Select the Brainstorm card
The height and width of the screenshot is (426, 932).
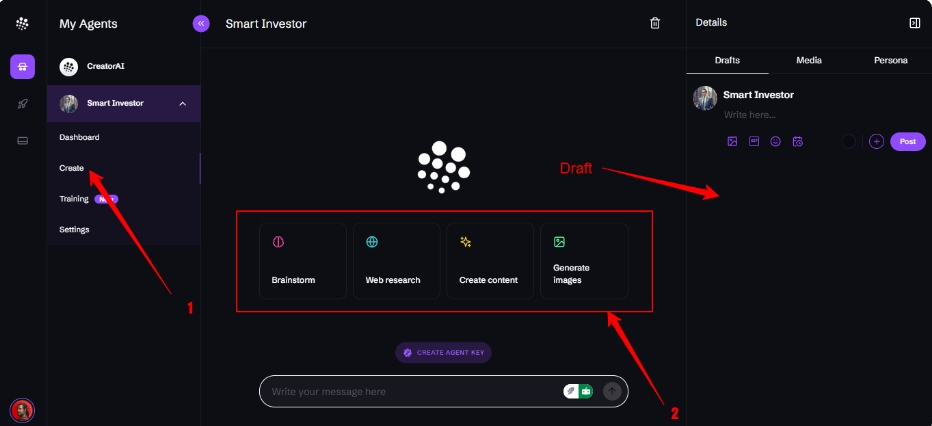pos(303,261)
